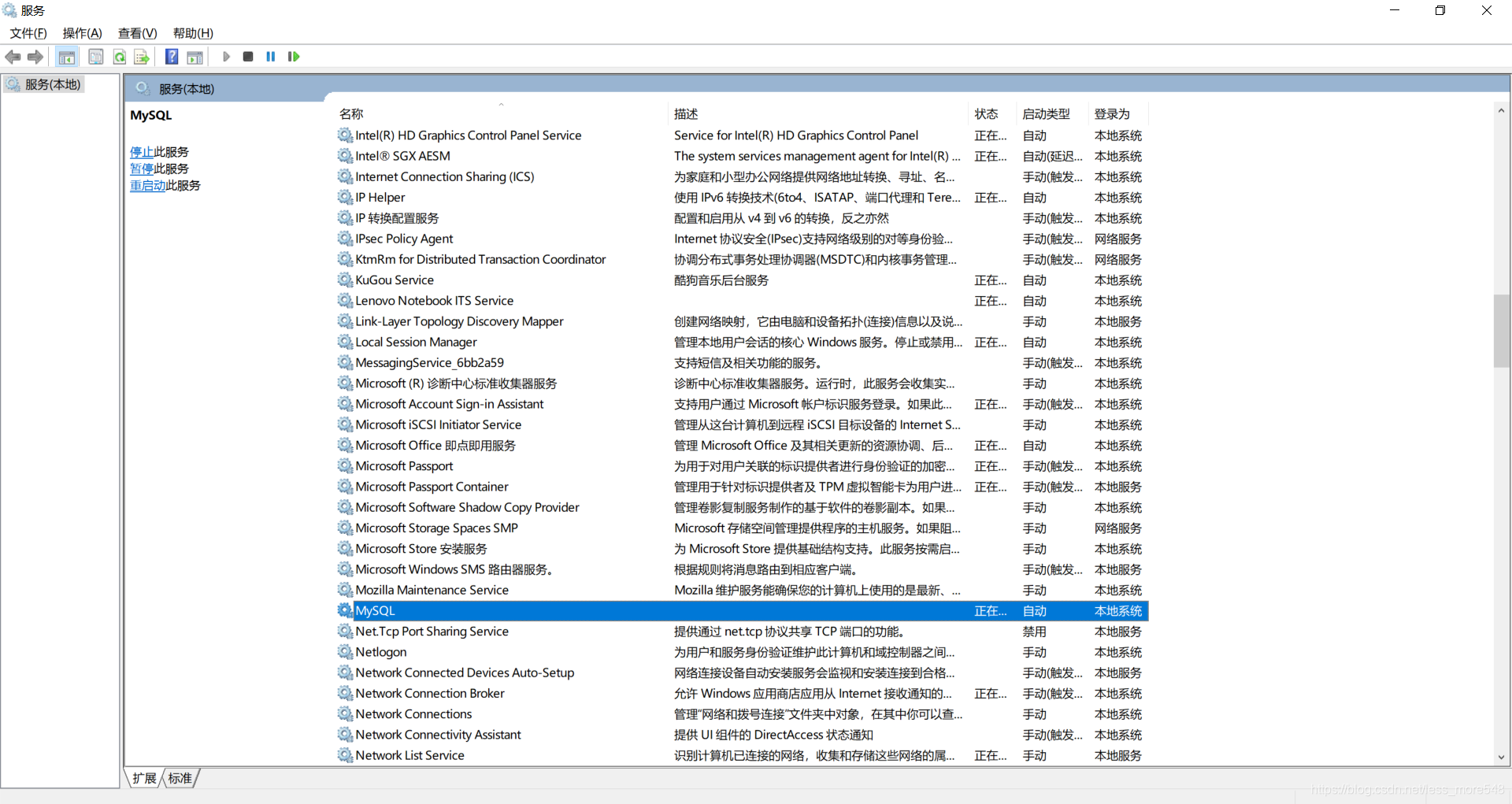Sort by the 登录为 column header
The image size is (1512, 804).
(1117, 113)
